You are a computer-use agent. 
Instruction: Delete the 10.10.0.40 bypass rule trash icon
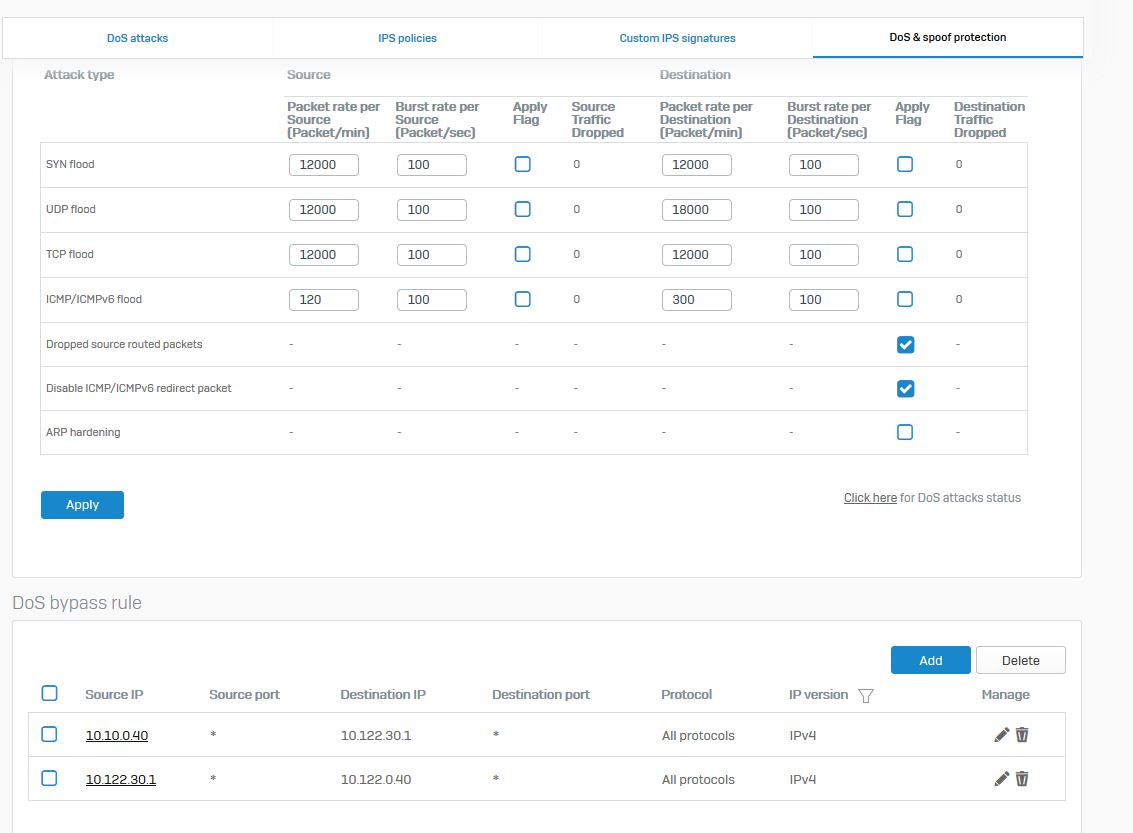click(x=1022, y=735)
